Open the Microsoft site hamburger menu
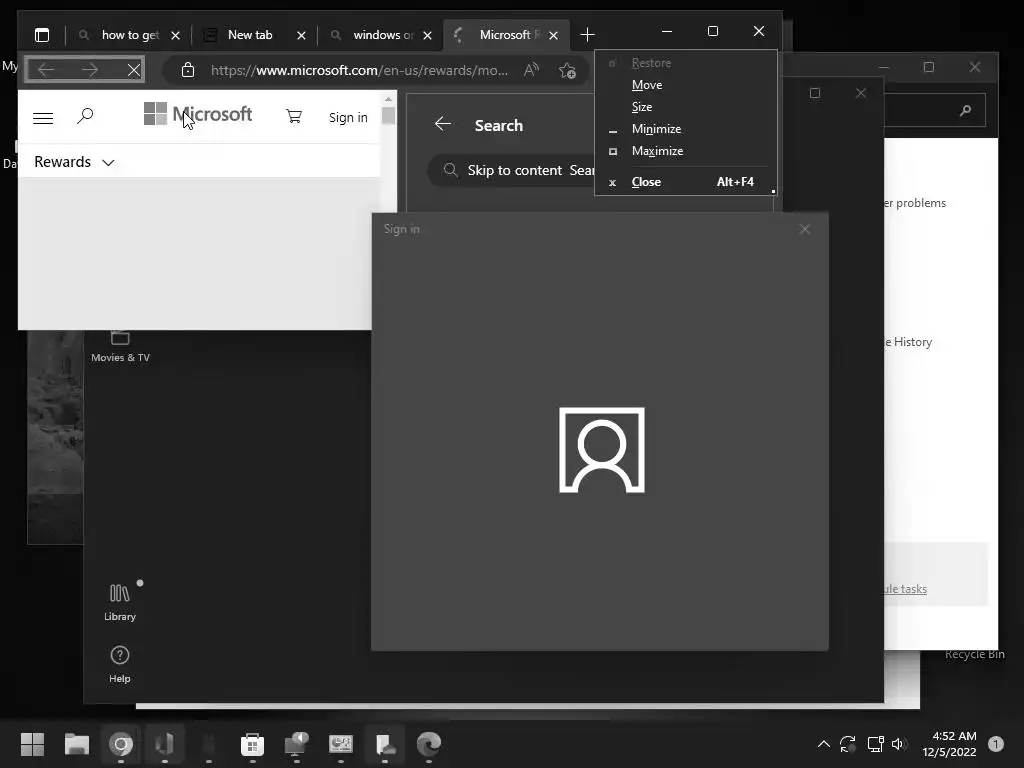The image size is (1024, 768). [x=43, y=118]
